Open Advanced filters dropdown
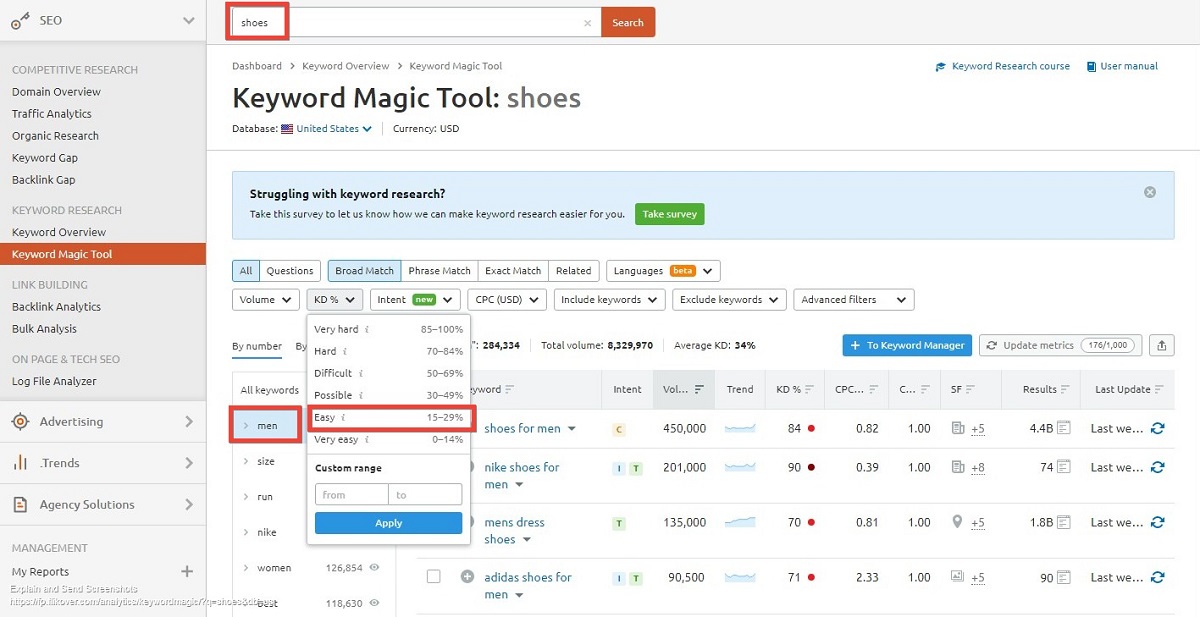Screen dimensions: 1200x617 tap(854, 300)
